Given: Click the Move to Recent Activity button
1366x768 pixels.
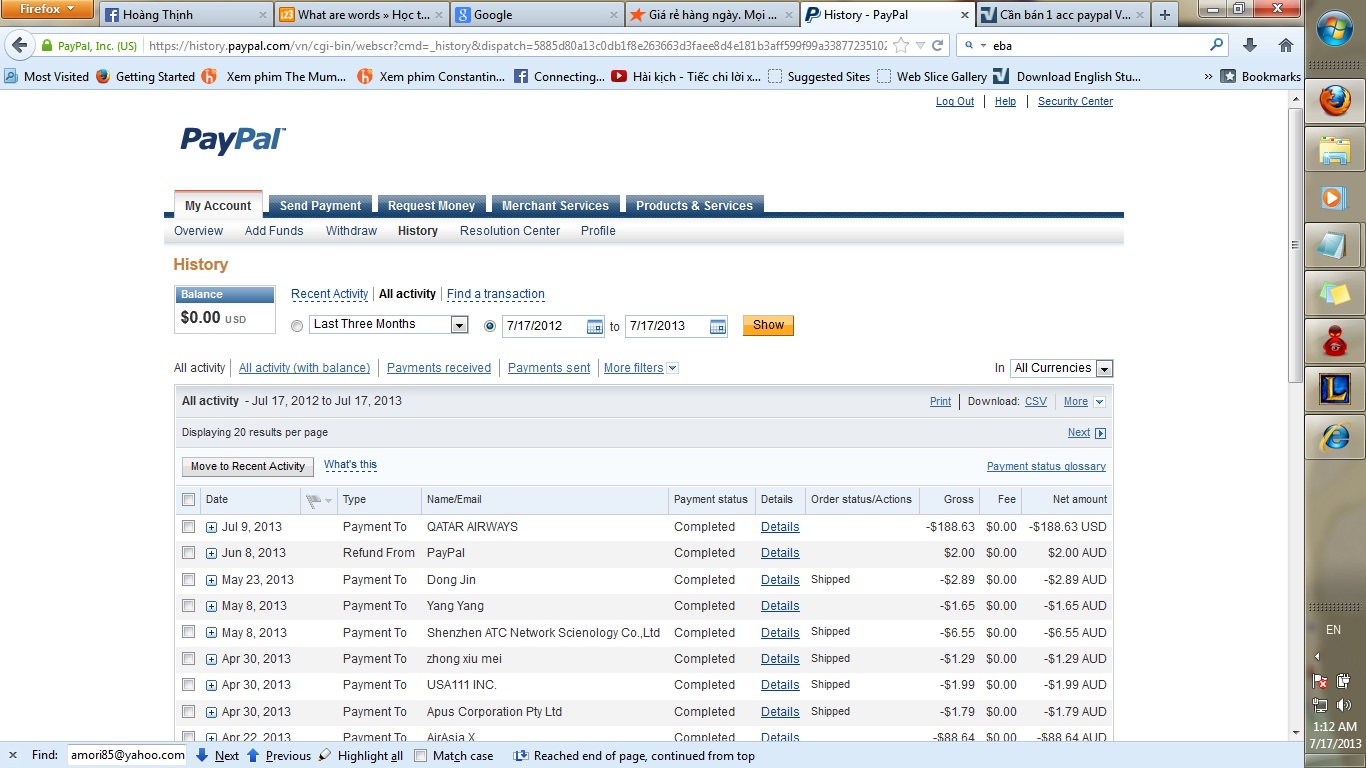Looking at the screenshot, I should tap(248, 467).
